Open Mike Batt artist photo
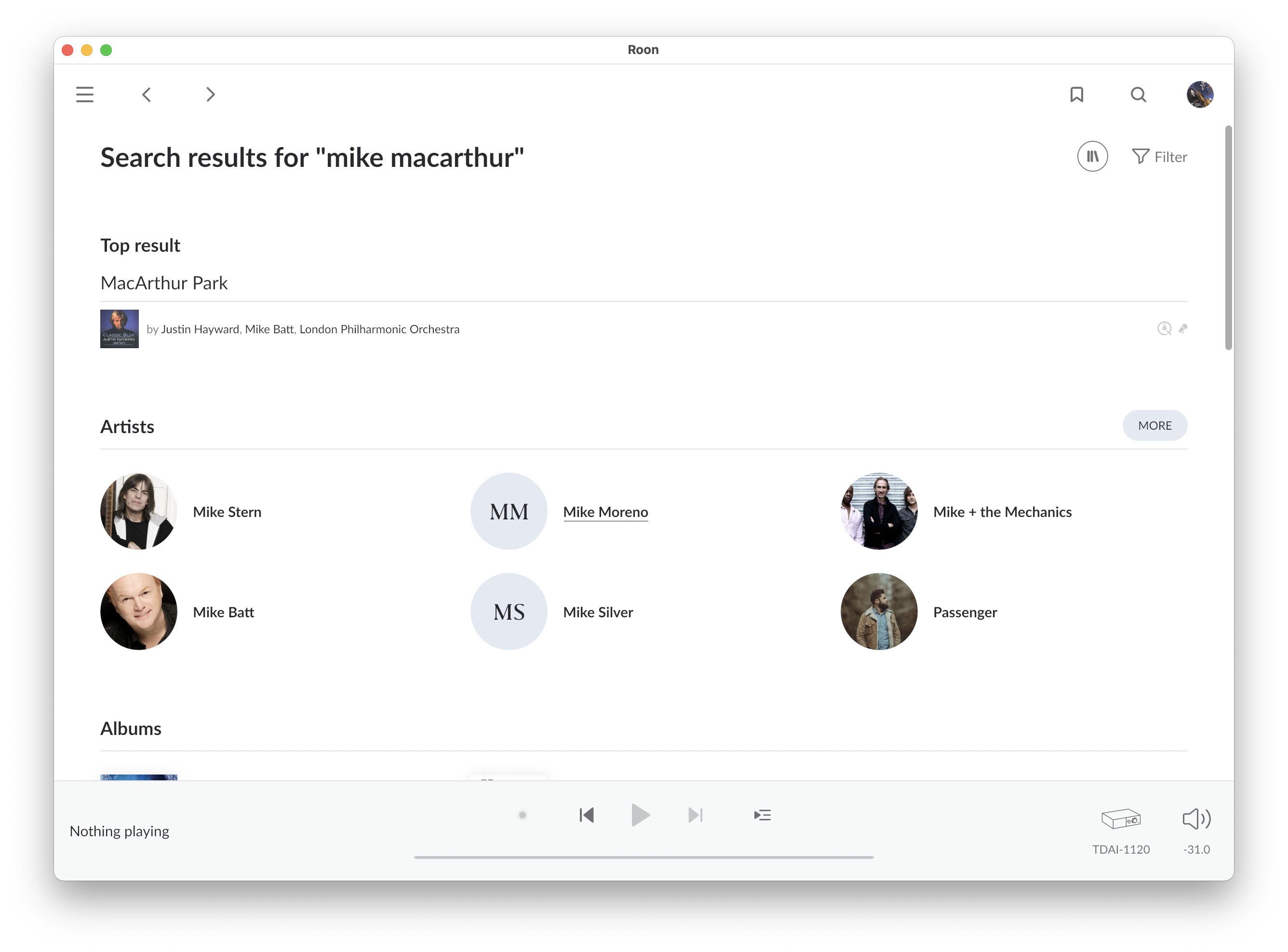This screenshot has height=952, width=1288. coord(139,612)
